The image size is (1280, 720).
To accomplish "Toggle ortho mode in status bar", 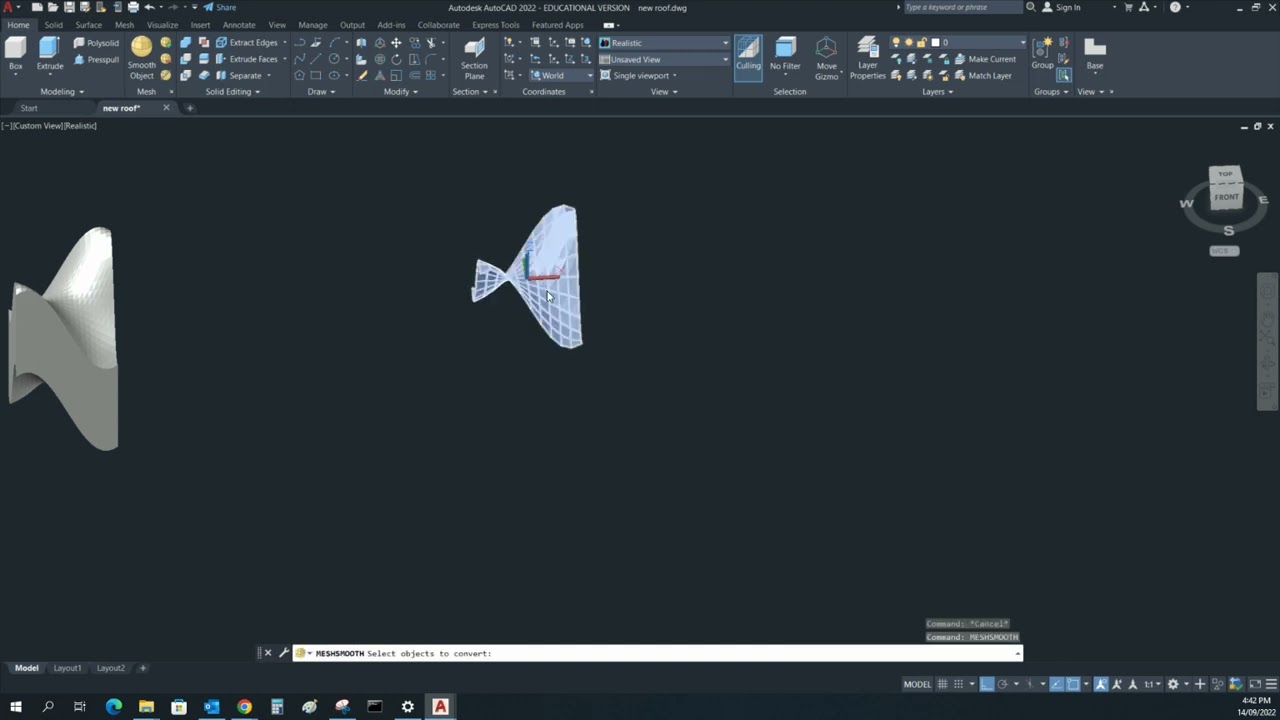I will (986, 684).
